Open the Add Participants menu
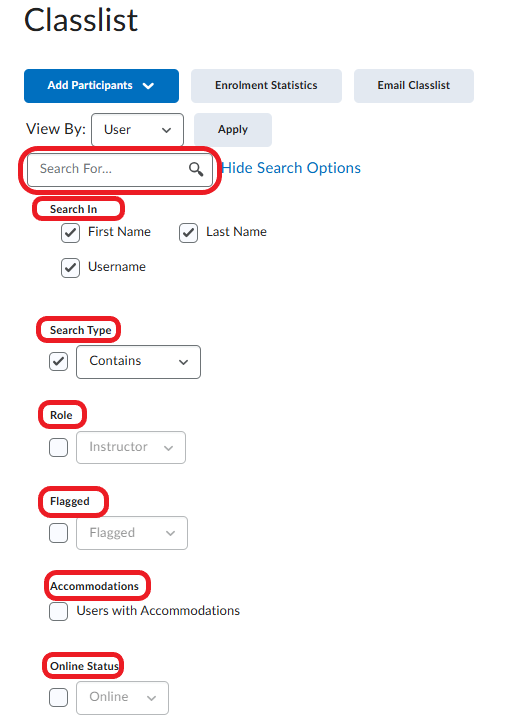The image size is (518, 724). point(101,86)
